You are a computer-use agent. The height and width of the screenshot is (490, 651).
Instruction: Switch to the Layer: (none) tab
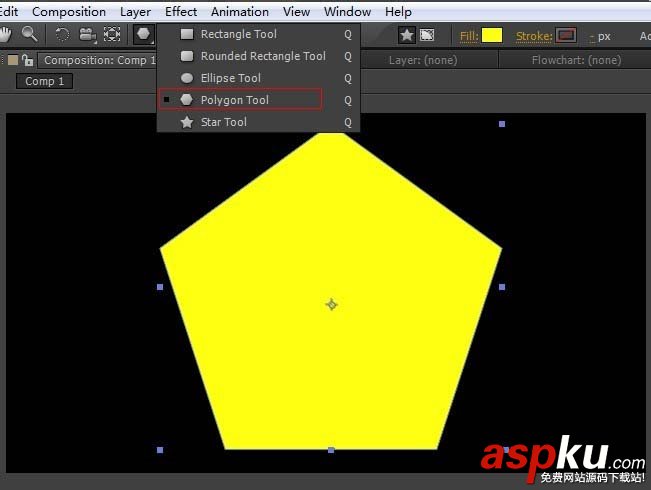423,60
